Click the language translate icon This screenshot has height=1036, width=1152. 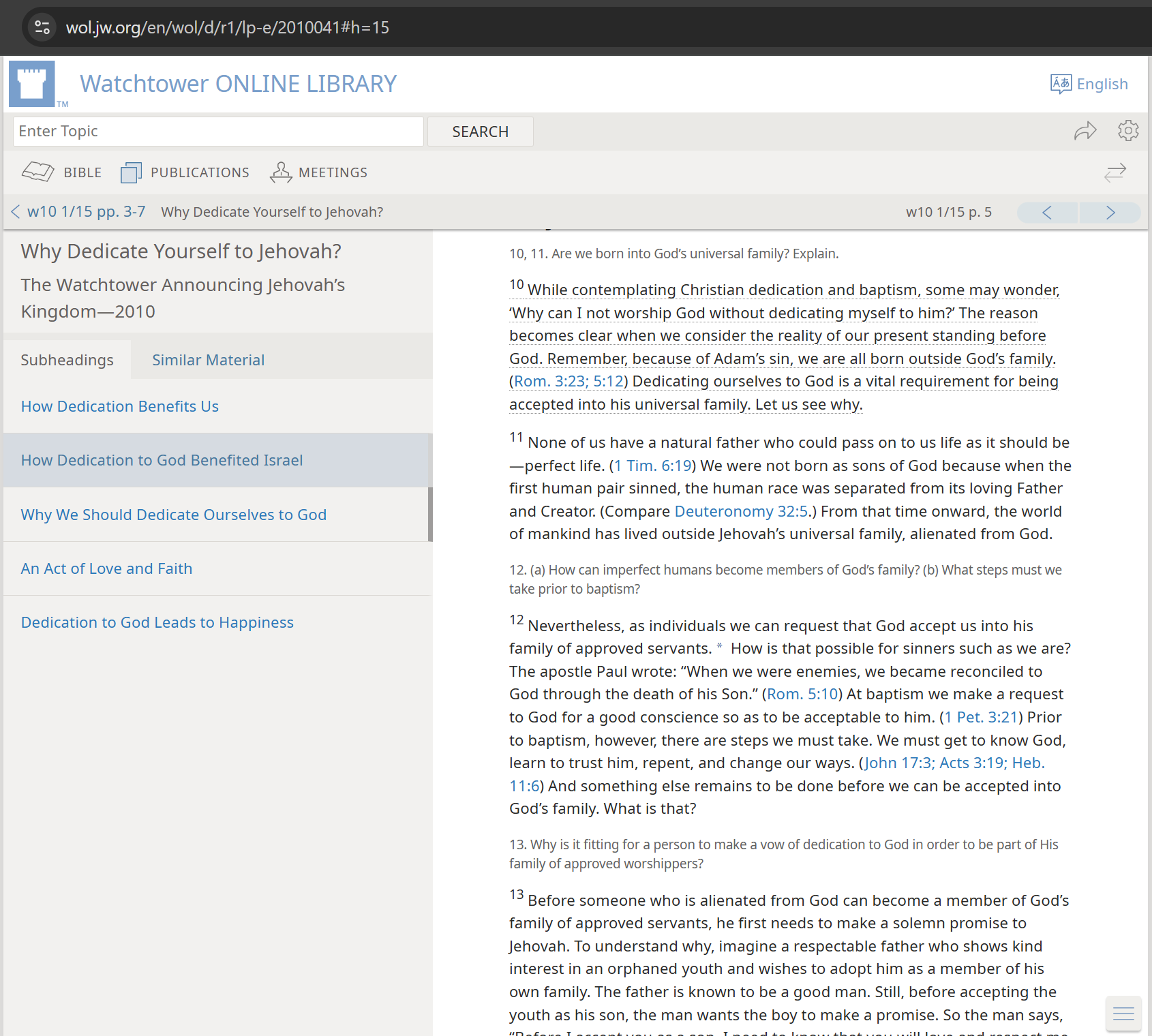click(1061, 84)
